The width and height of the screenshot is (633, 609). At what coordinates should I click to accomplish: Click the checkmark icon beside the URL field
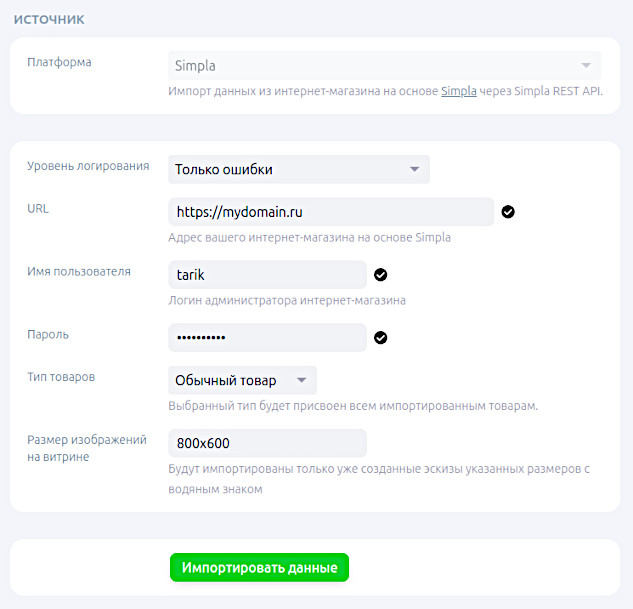pyautogui.click(x=508, y=212)
